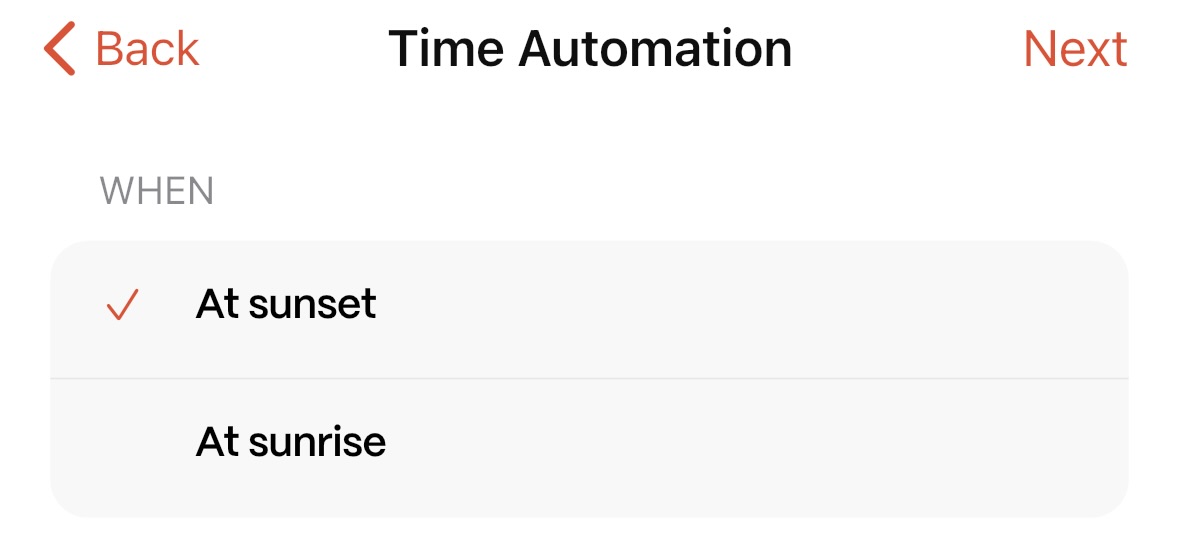This screenshot has height=548, width=1179.
Task: Tap the word 'sunrise' in the second row
Action: 318,441
